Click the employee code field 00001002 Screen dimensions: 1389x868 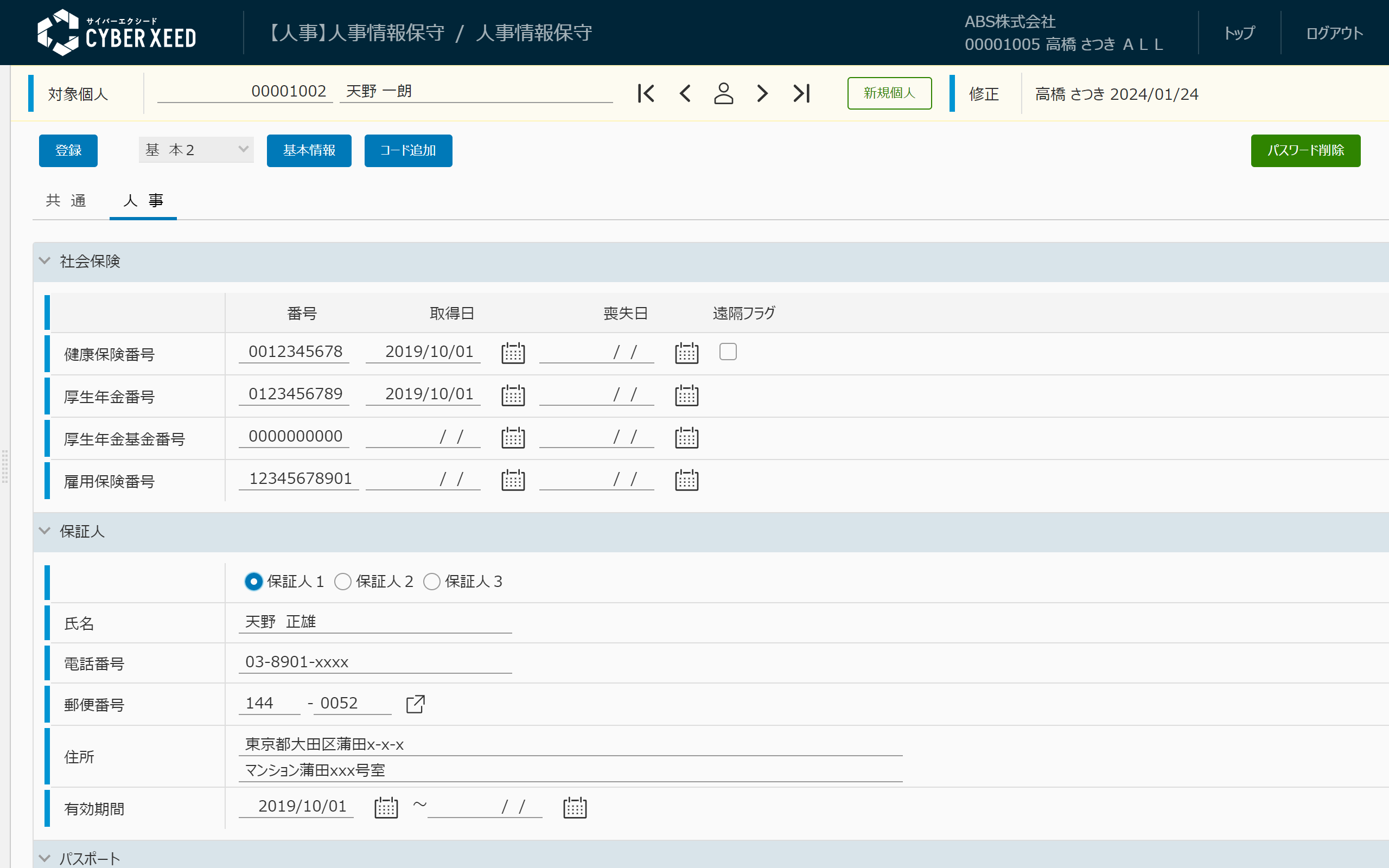click(245, 91)
